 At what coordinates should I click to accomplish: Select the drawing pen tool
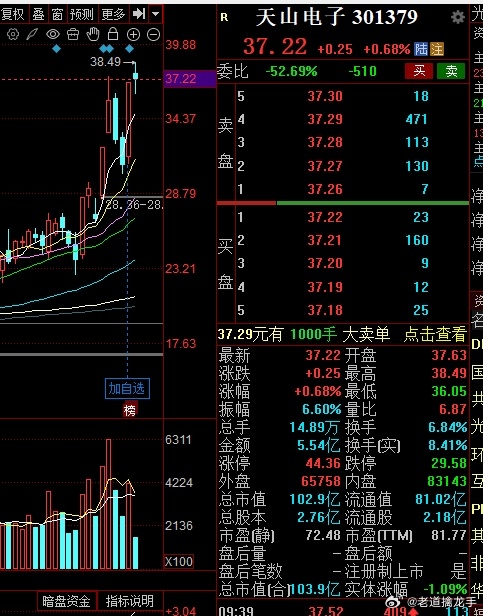point(32,35)
